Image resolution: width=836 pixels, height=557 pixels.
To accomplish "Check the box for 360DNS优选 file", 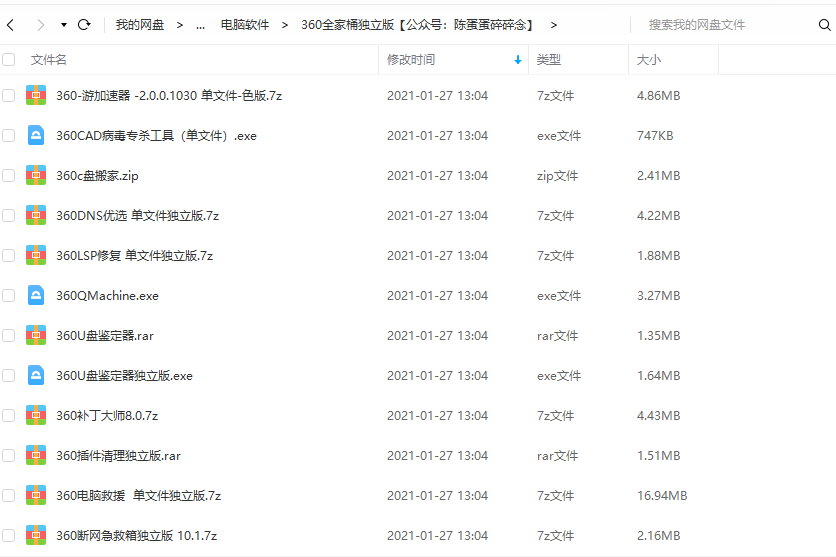I will point(9,215).
